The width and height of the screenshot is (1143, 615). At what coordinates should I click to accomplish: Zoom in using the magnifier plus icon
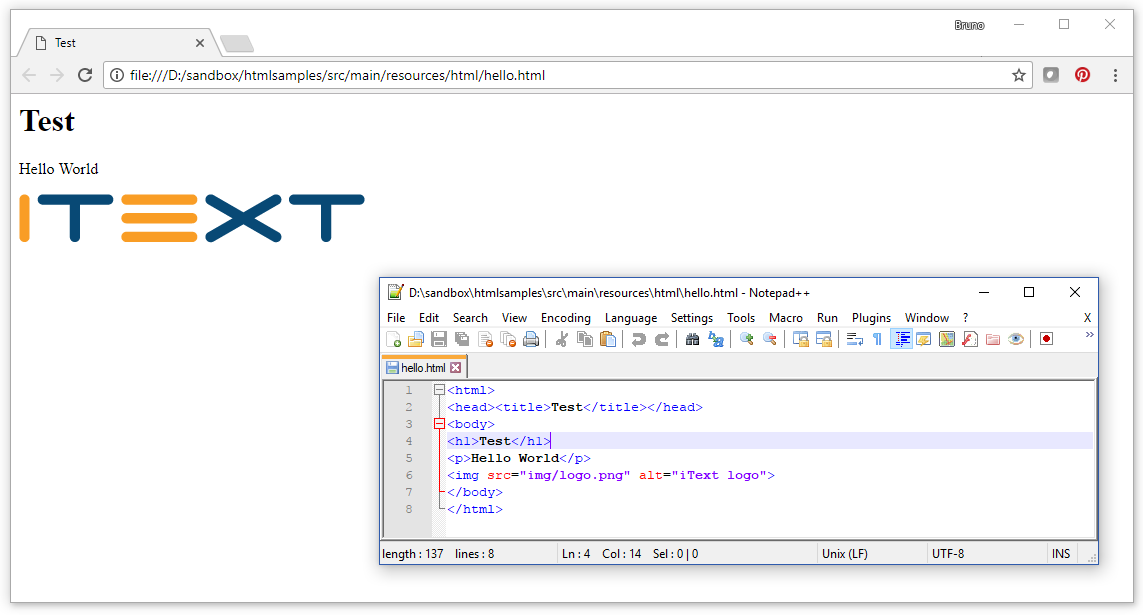[746, 340]
